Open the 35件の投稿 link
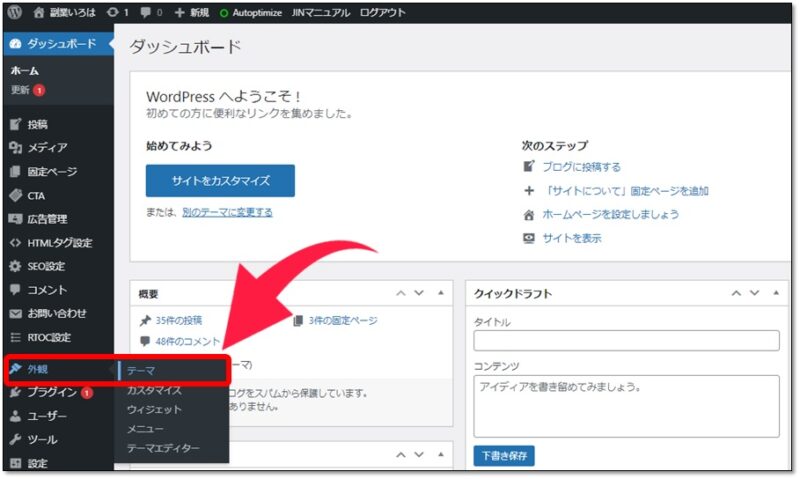 (x=179, y=320)
